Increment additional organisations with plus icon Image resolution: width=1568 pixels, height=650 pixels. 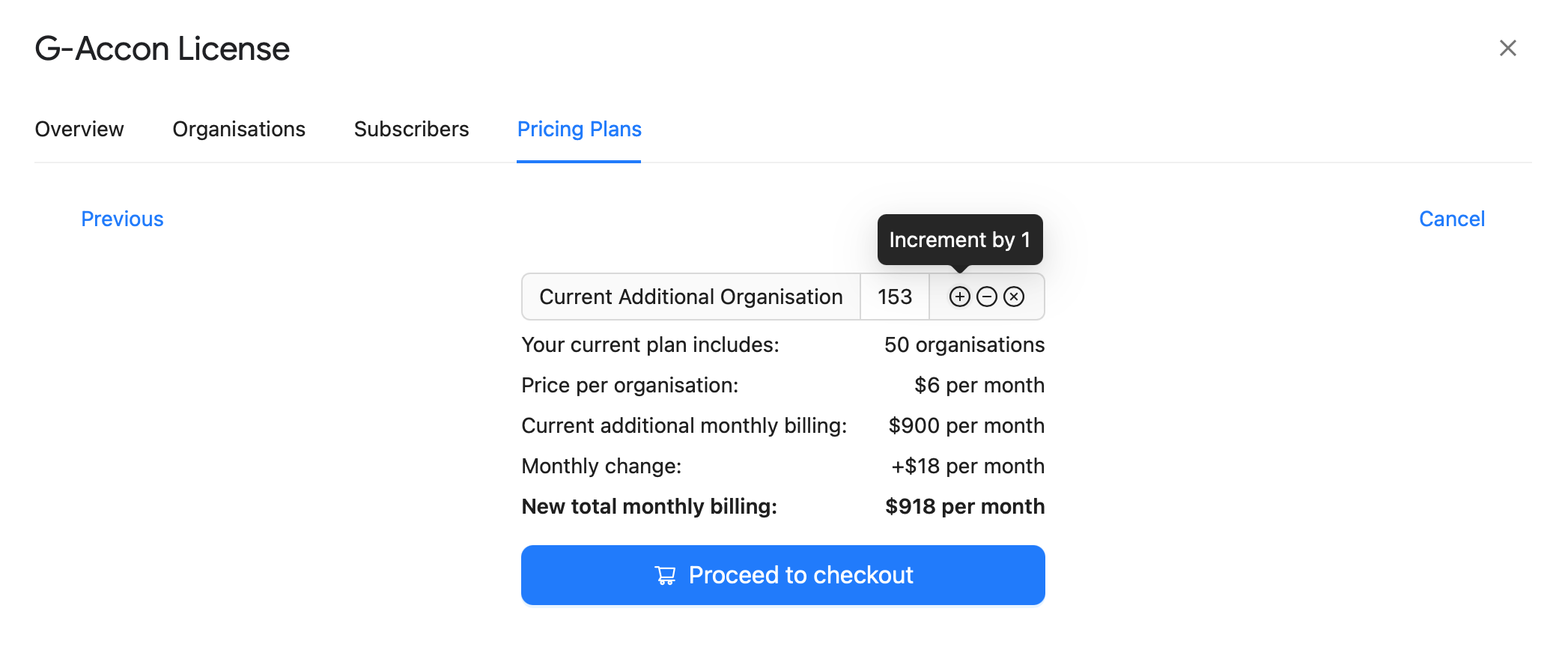[x=959, y=297]
